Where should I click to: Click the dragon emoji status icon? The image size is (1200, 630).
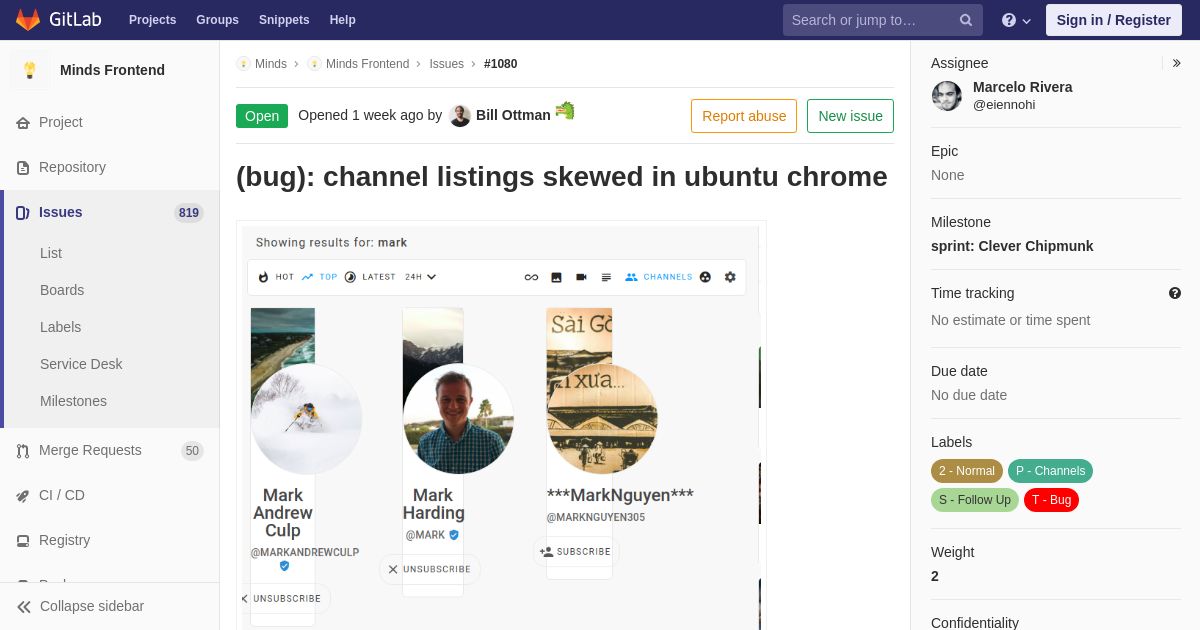(x=565, y=111)
